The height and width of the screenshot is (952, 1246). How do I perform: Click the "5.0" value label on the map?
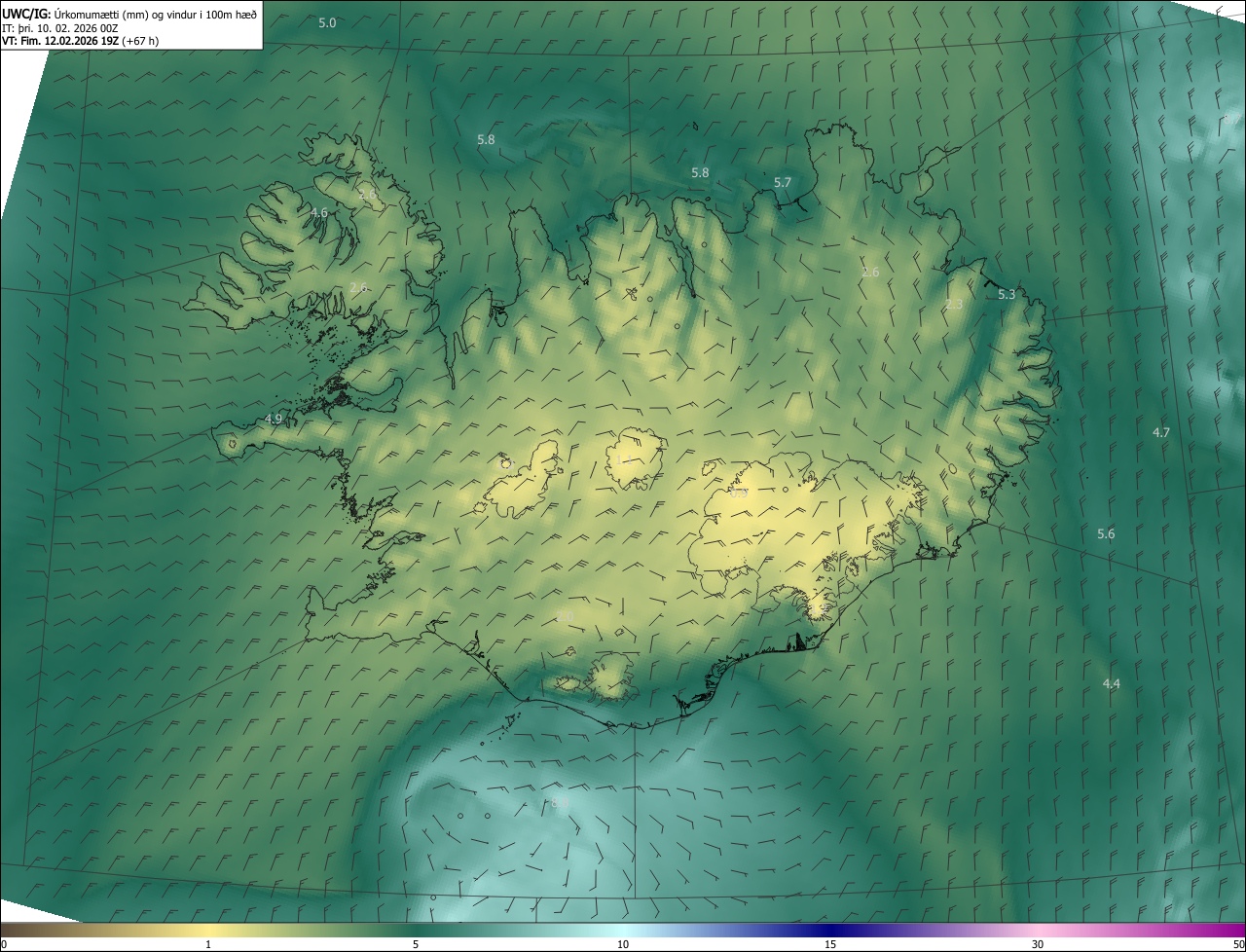327,22
